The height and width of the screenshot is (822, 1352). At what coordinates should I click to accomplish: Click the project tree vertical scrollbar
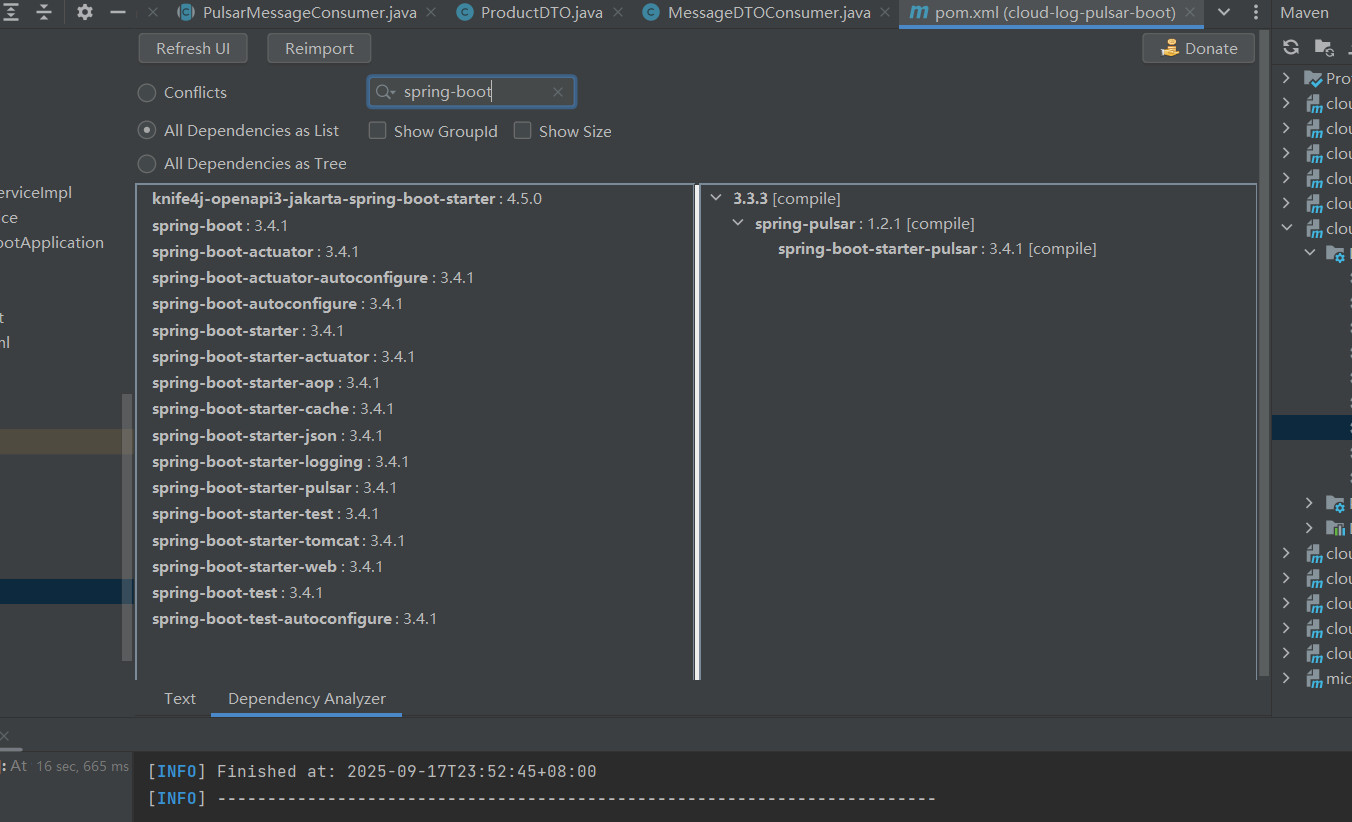pyautogui.click(x=127, y=527)
